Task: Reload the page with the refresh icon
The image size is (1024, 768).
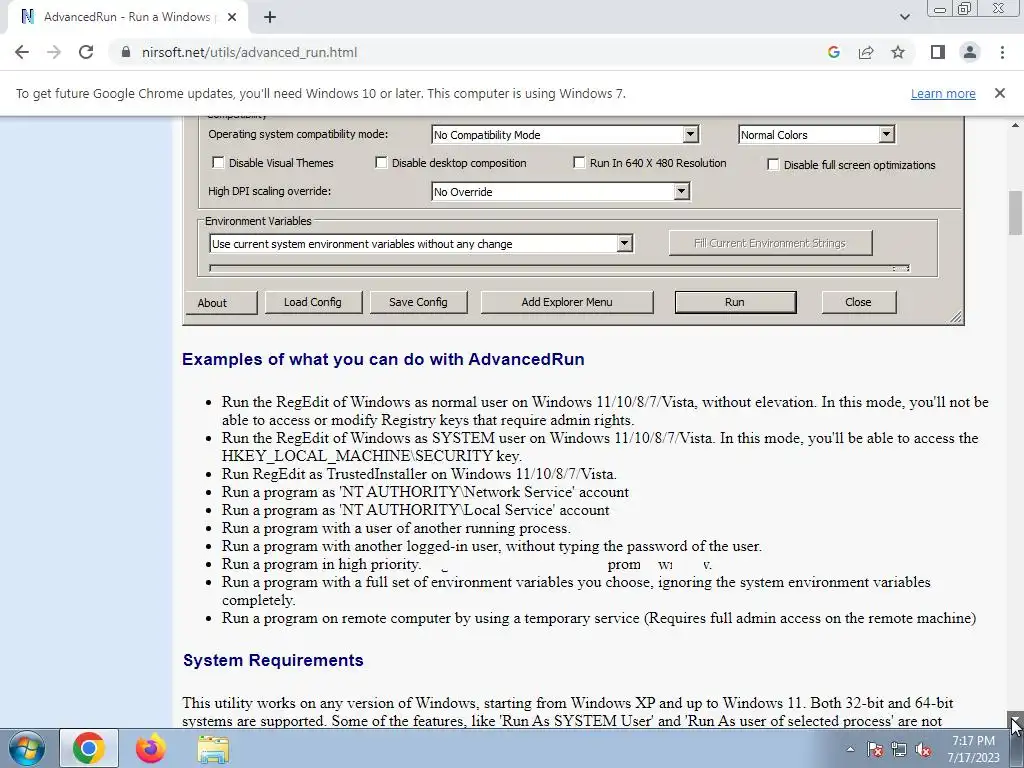Action: pos(86,52)
